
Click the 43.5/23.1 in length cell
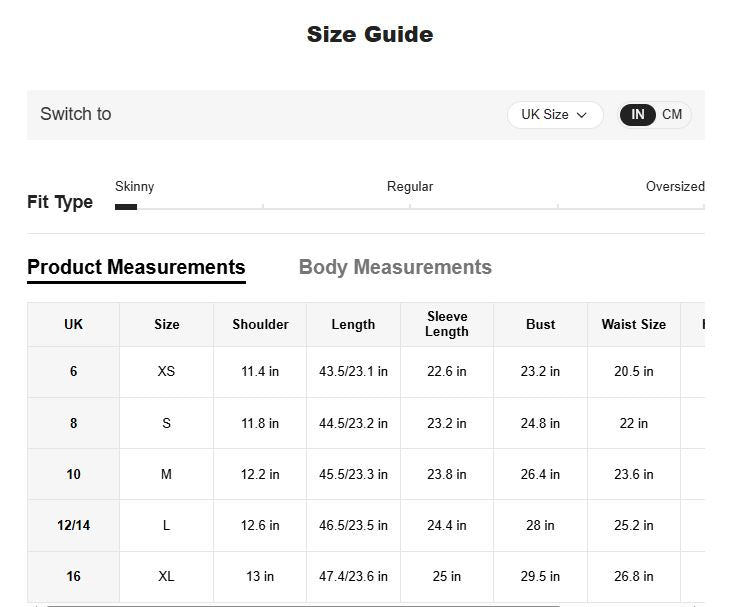click(x=353, y=372)
